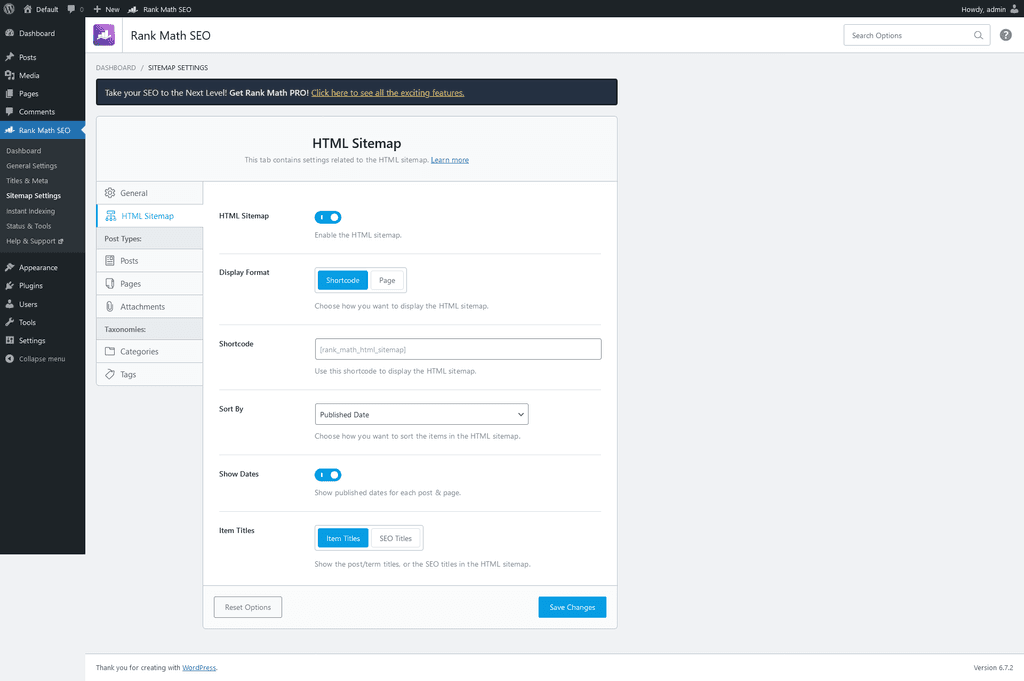Click the Save Changes button
This screenshot has width=1024, height=681.
coord(572,607)
